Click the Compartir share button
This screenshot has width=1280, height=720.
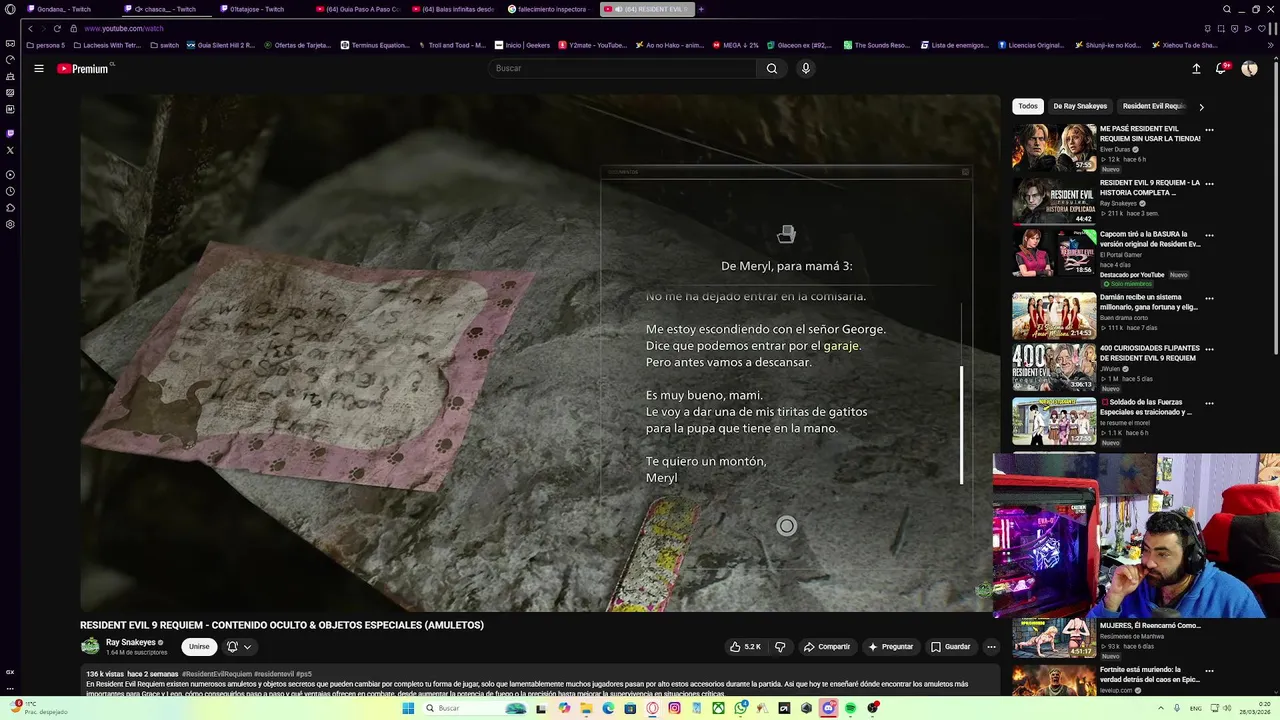pyautogui.click(x=827, y=647)
